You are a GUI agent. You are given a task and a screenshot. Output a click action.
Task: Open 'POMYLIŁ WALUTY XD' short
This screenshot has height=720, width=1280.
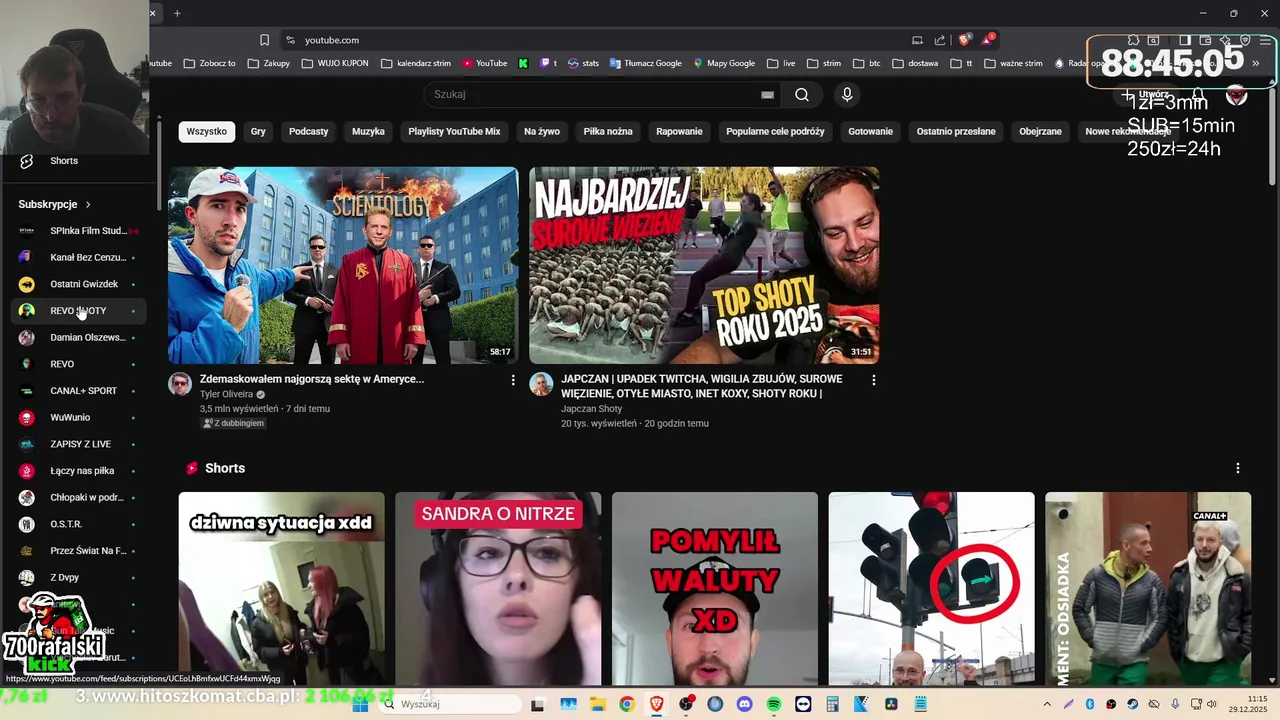715,588
